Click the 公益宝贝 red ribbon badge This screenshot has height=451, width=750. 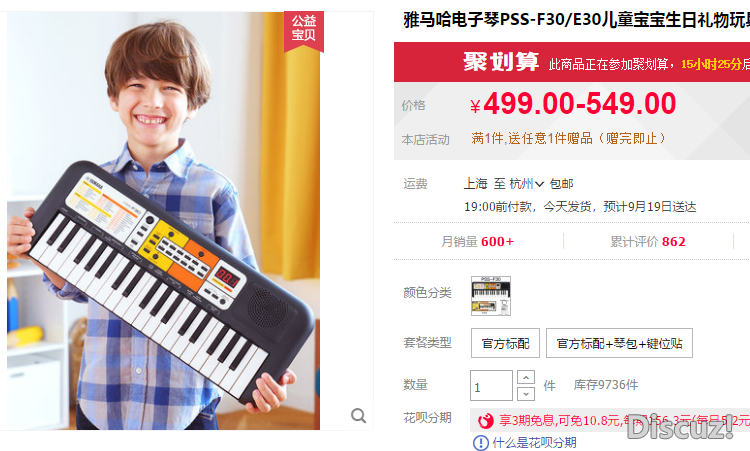coord(304,31)
